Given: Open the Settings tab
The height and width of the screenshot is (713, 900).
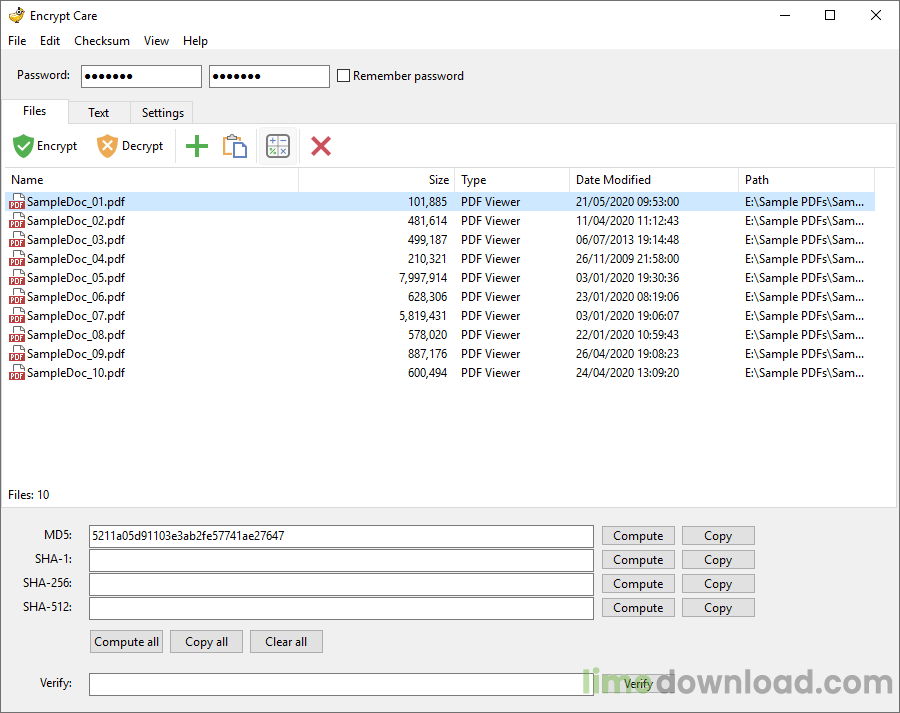Looking at the screenshot, I should pos(161,112).
